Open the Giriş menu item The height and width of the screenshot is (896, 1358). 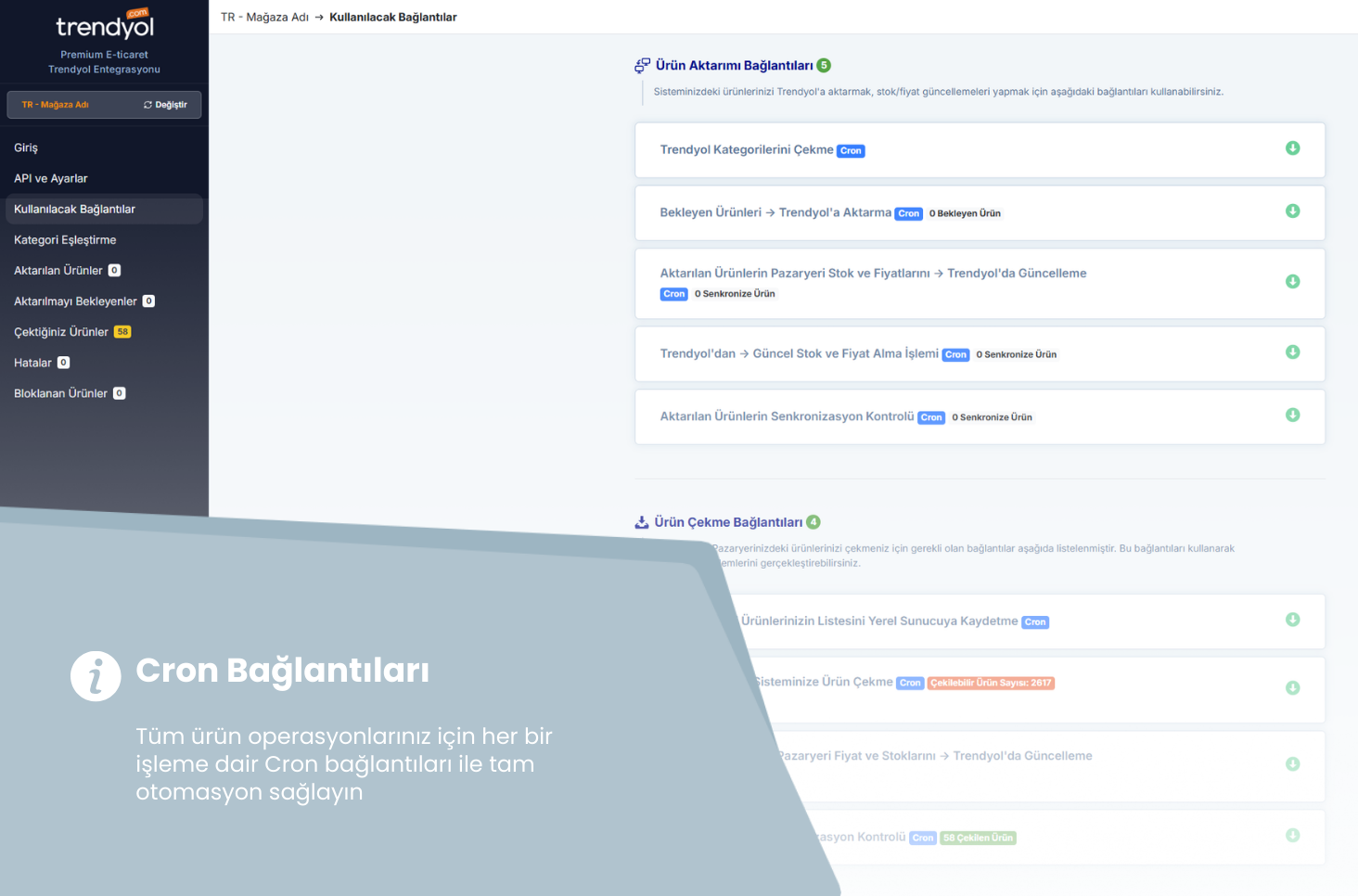[x=26, y=147]
